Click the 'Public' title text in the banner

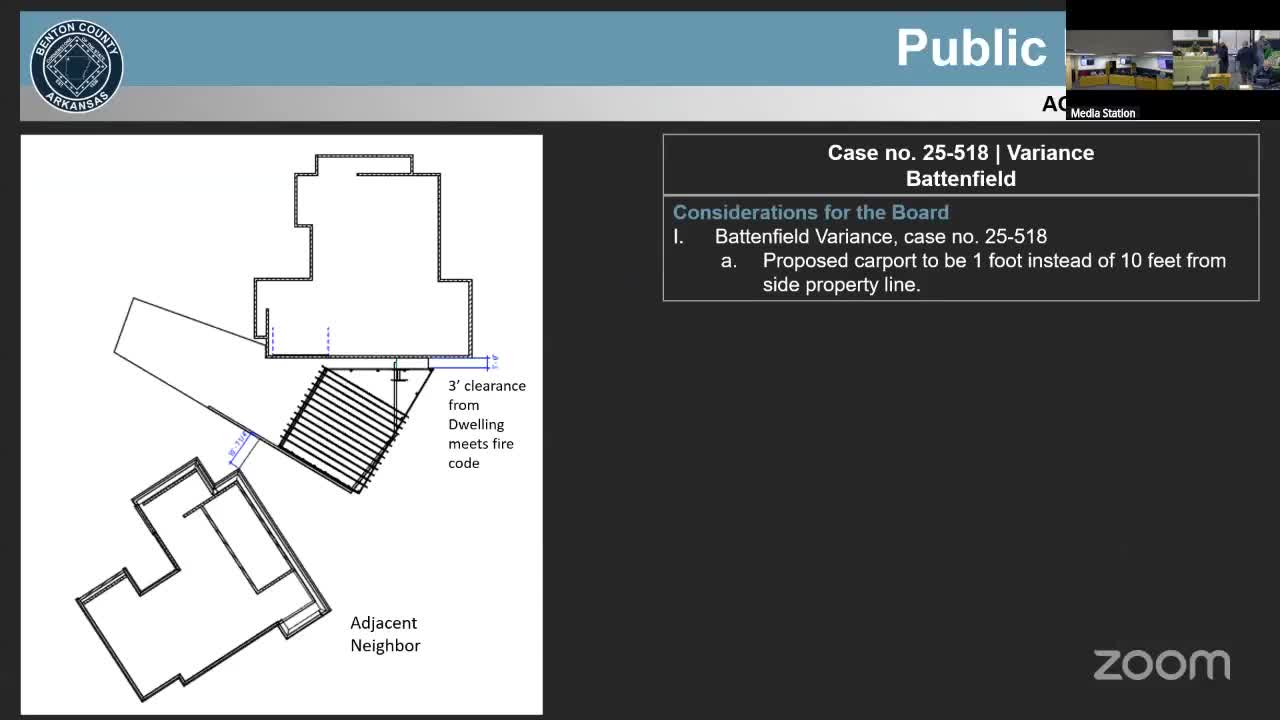(971, 48)
